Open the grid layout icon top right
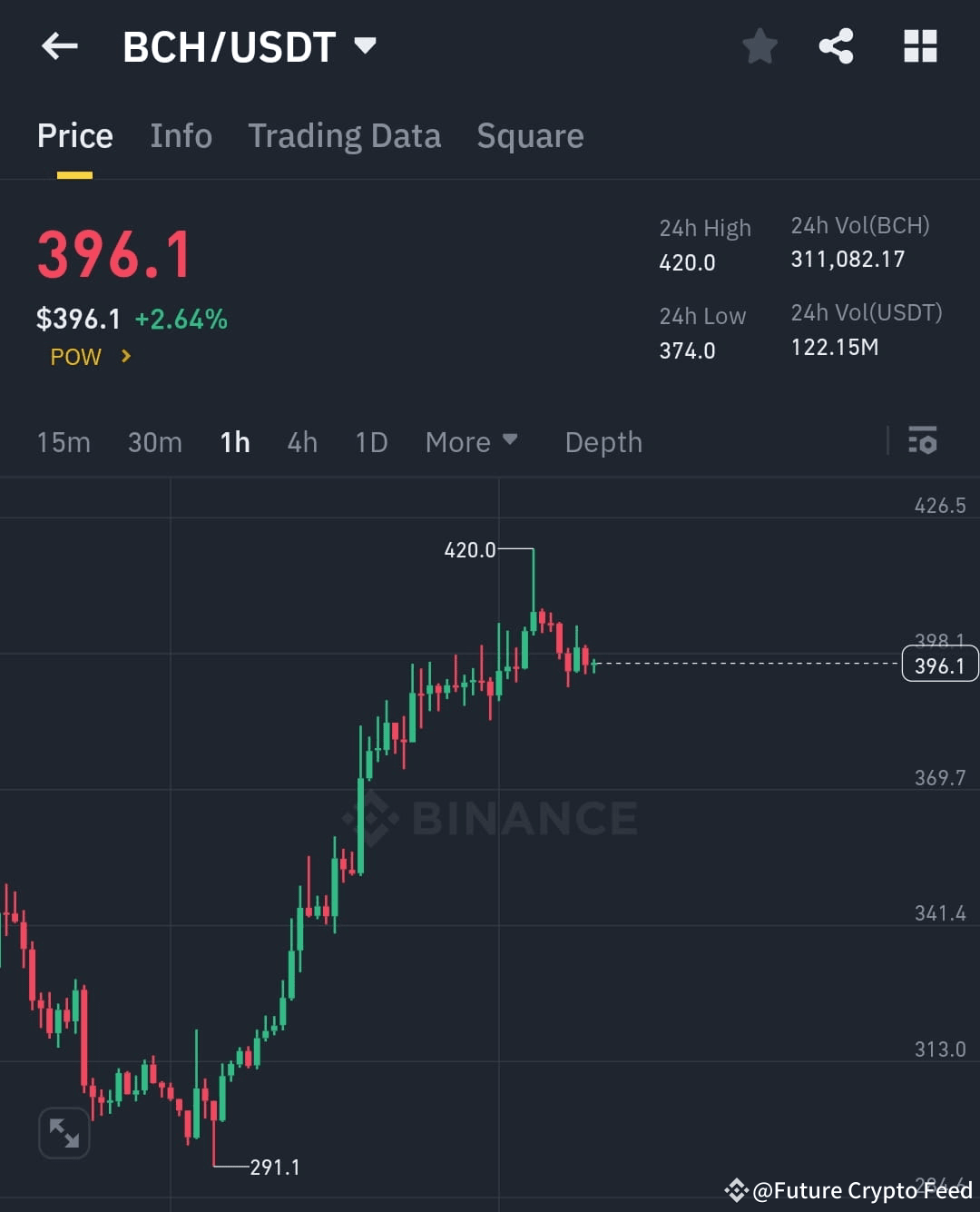Image resolution: width=980 pixels, height=1212 pixels. 920,46
